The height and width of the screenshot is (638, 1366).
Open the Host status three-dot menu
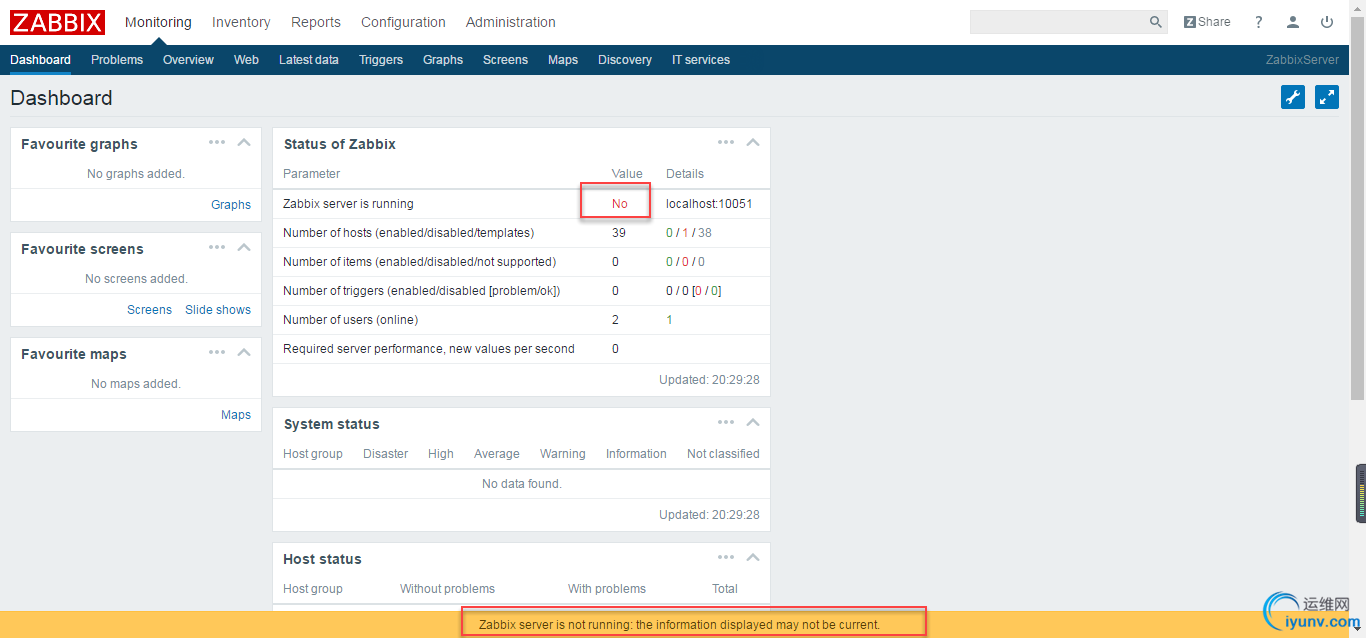(726, 557)
